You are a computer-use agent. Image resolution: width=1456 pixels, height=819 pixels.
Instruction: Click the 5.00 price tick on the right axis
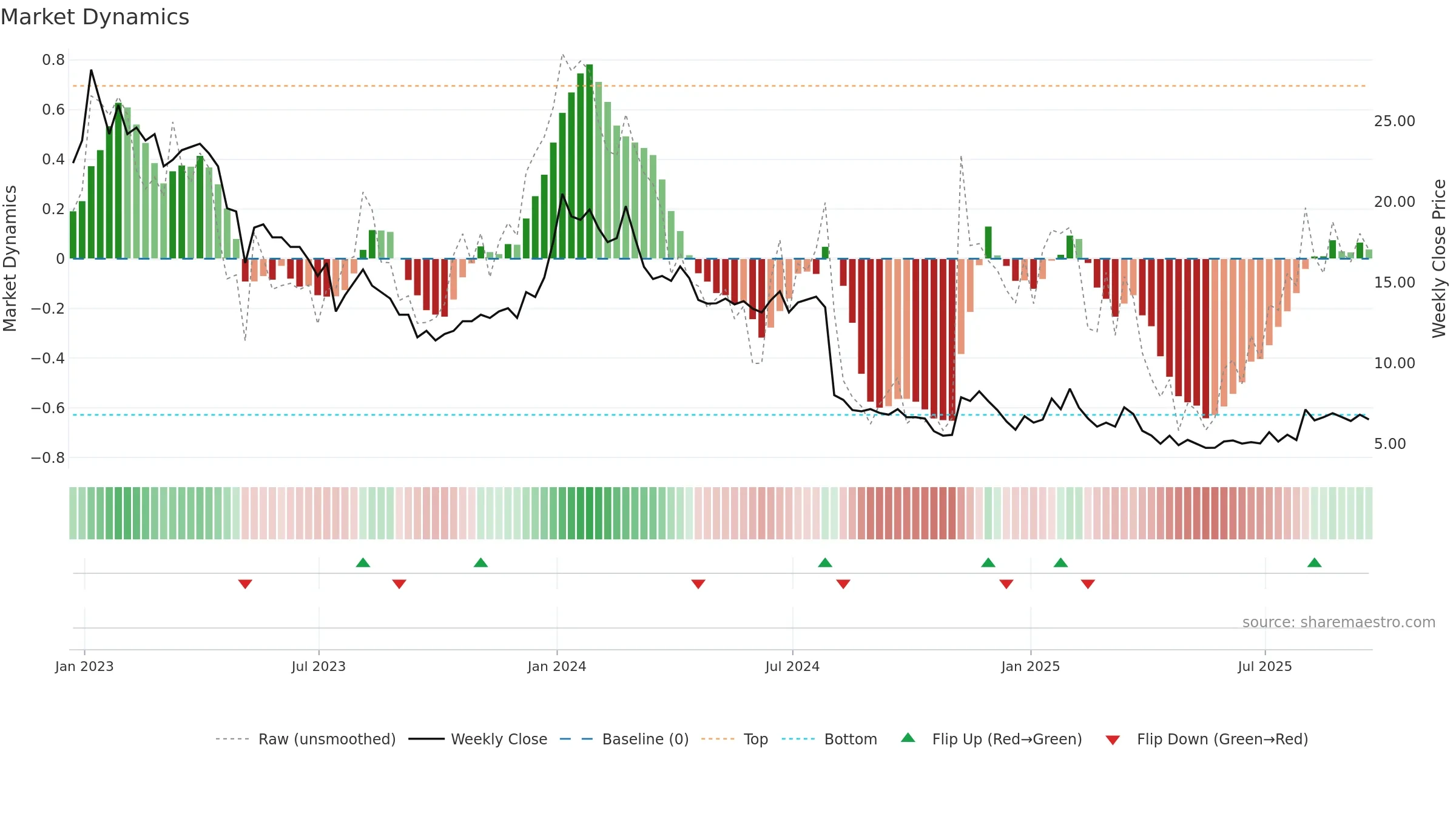(x=1390, y=444)
